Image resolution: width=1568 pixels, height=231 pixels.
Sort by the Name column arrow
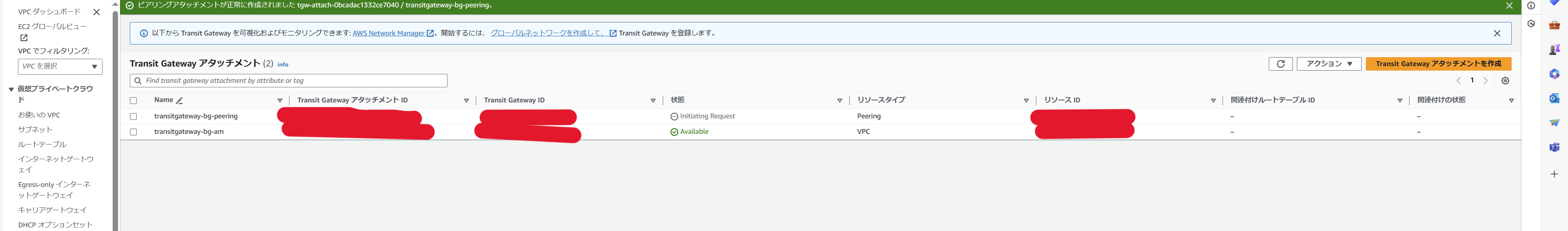click(280, 101)
